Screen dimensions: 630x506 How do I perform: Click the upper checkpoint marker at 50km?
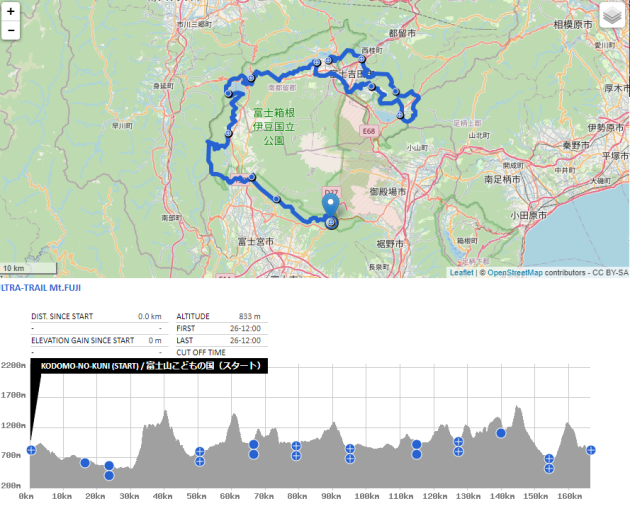[x=200, y=452]
